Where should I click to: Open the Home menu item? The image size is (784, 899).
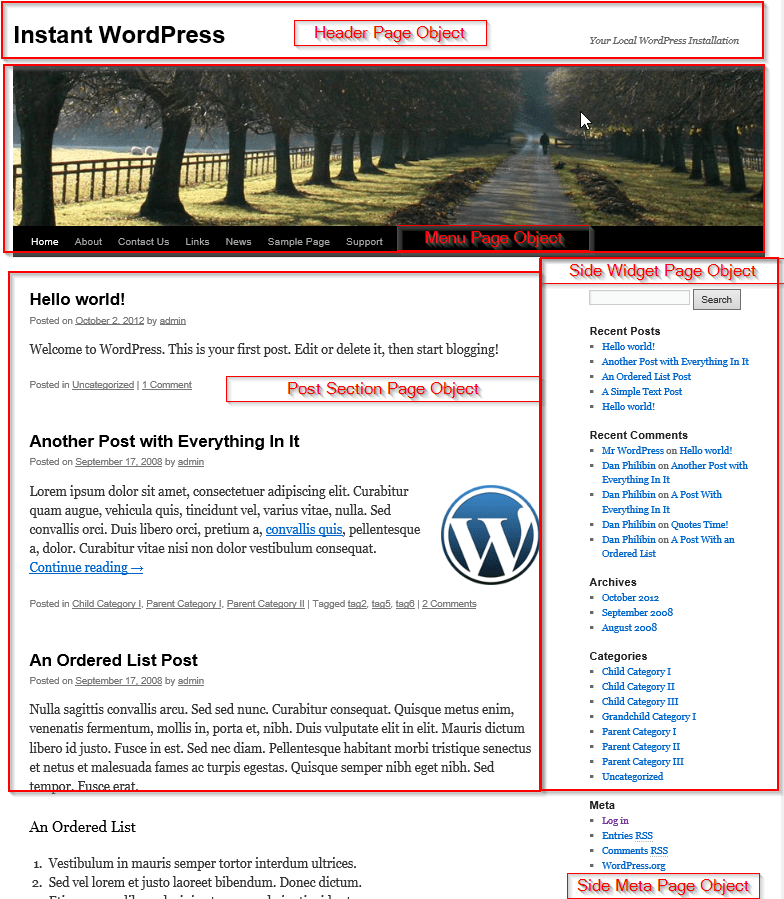[45, 242]
